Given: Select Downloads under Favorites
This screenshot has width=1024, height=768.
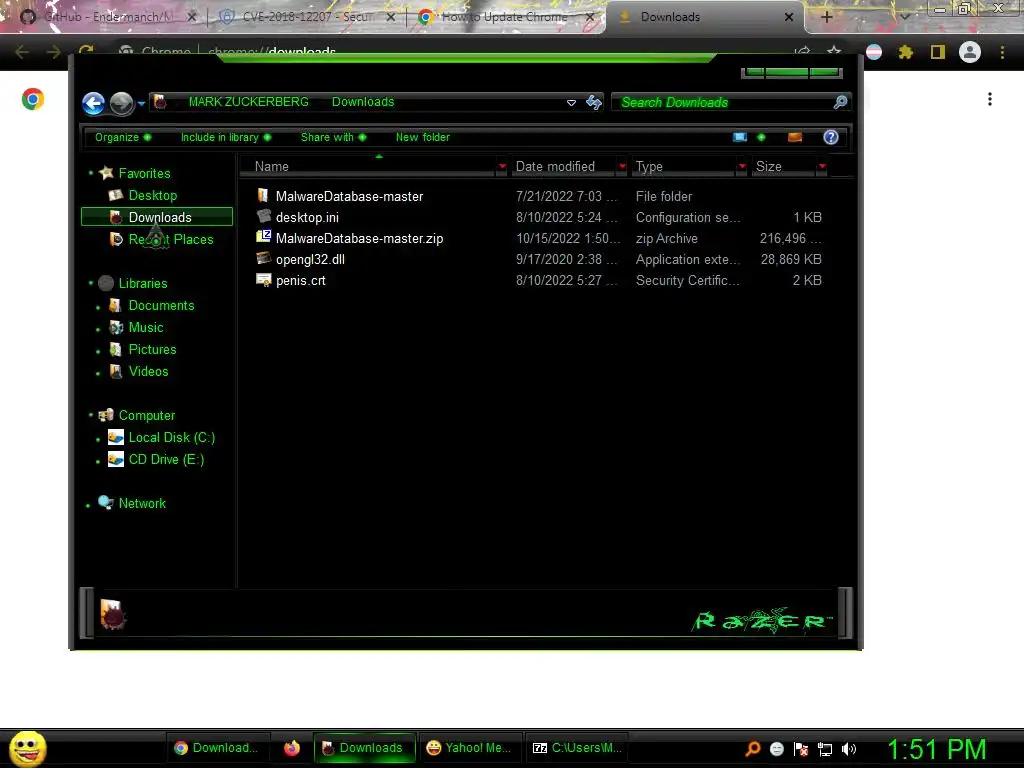Looking at the screenshot, I should point(157,217).
